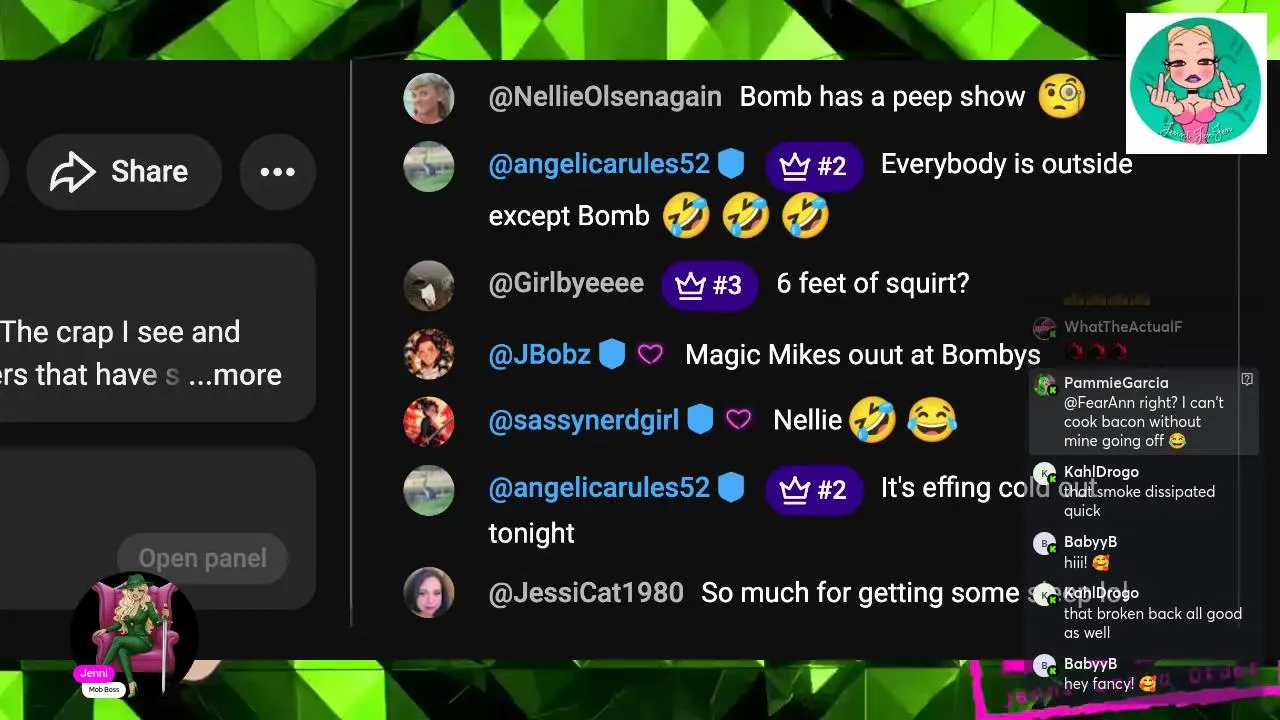
Task: Click the WhatTheActualF username in overlay chat
Action: [x=1123, y=327]
